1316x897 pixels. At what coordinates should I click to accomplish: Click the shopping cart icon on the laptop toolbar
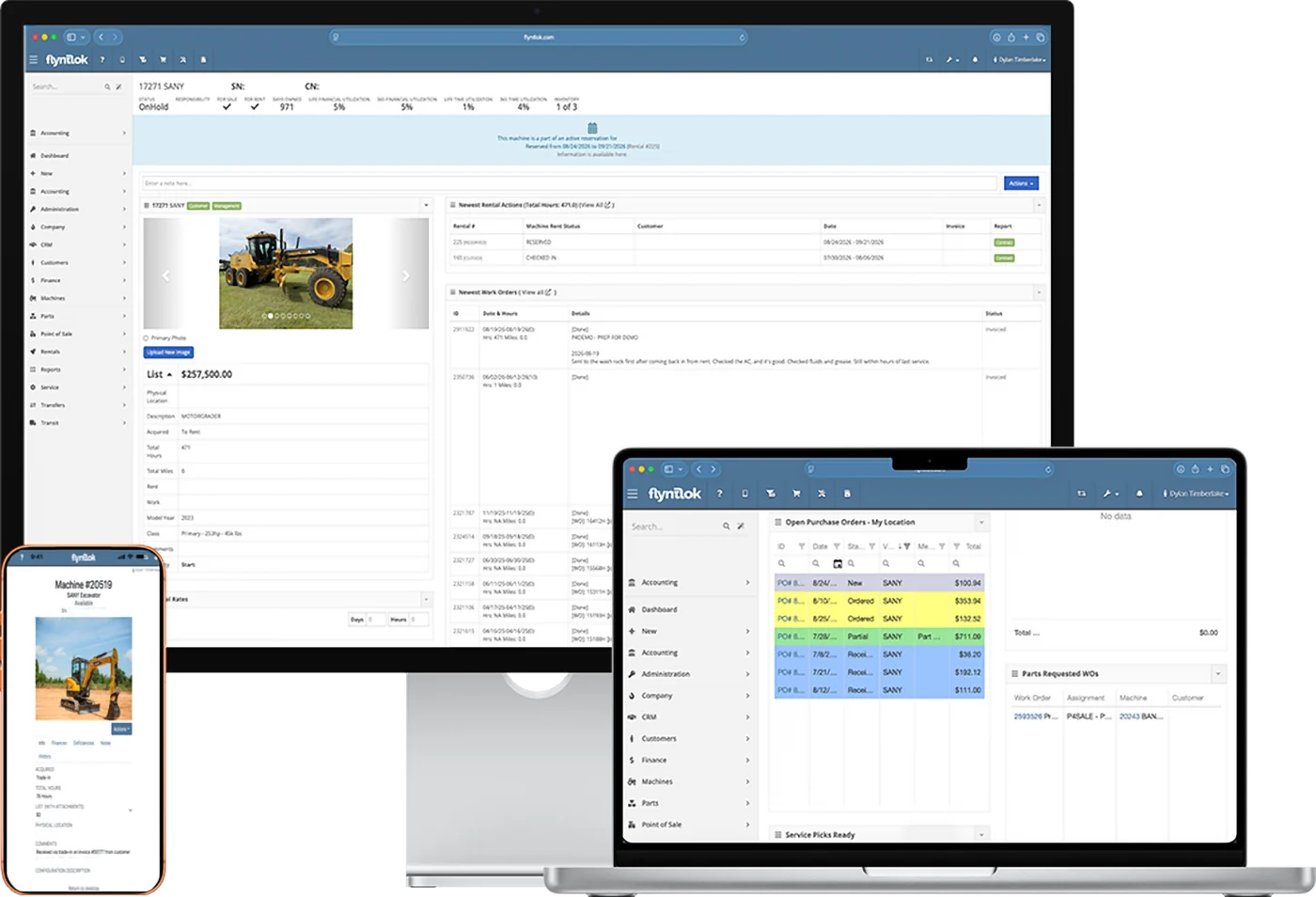click(796, 494)
